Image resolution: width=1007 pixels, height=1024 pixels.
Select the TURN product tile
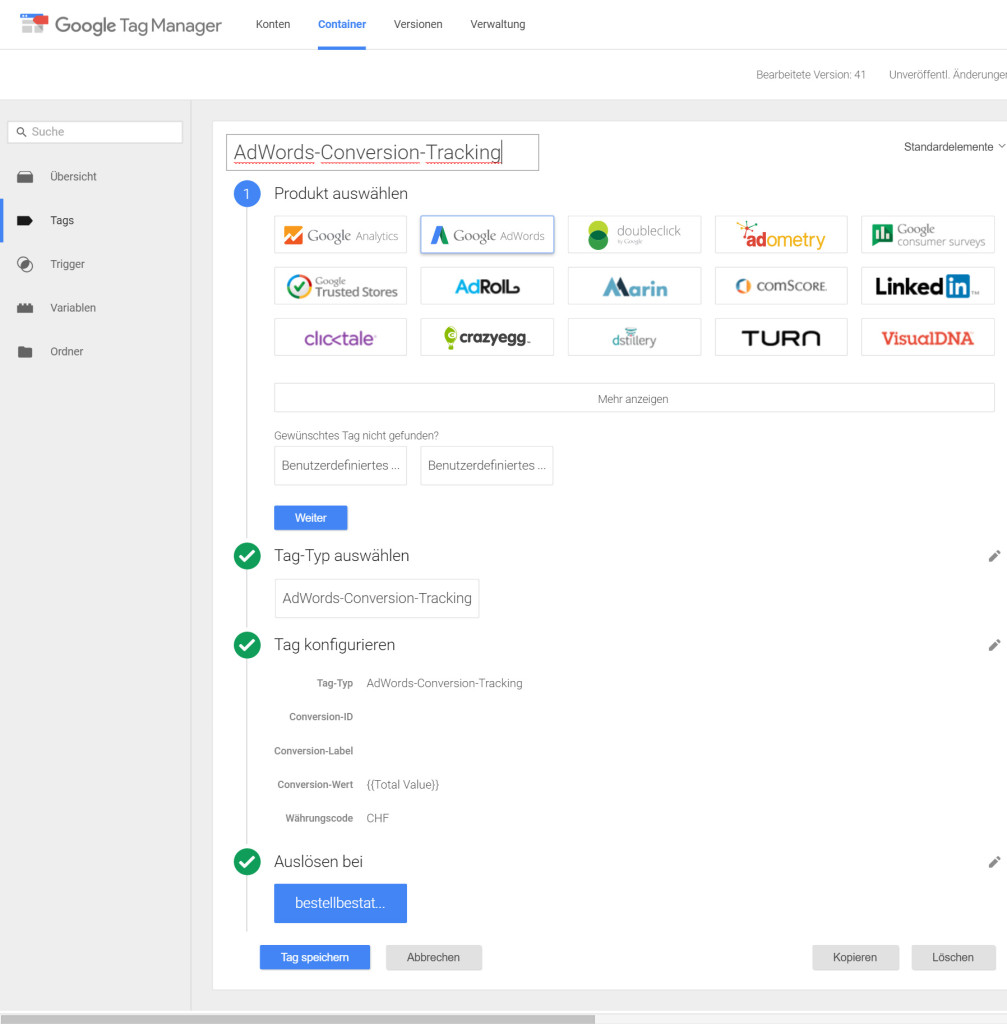(781, 337)
